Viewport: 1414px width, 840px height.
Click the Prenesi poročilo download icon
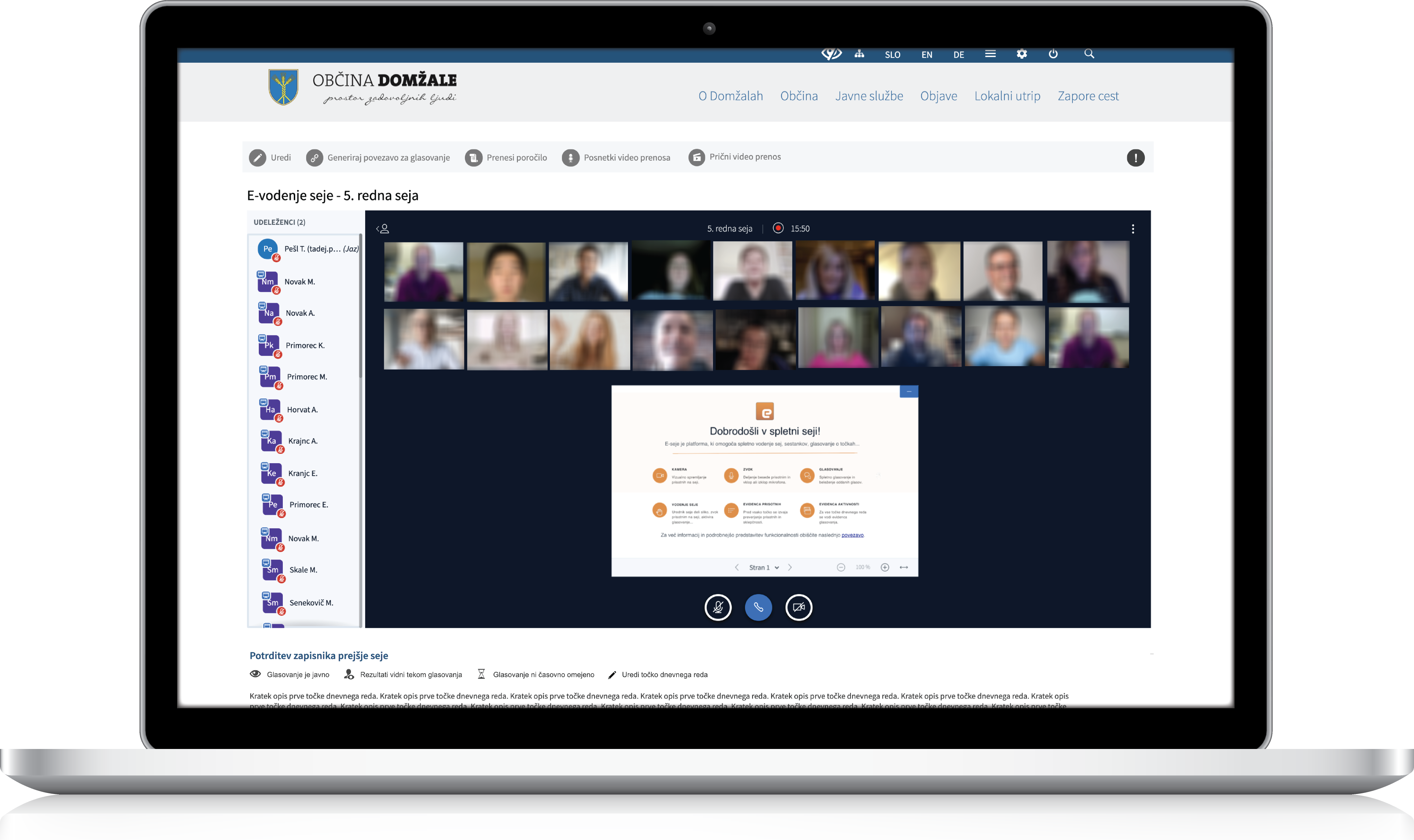click(x=473, y=158)
